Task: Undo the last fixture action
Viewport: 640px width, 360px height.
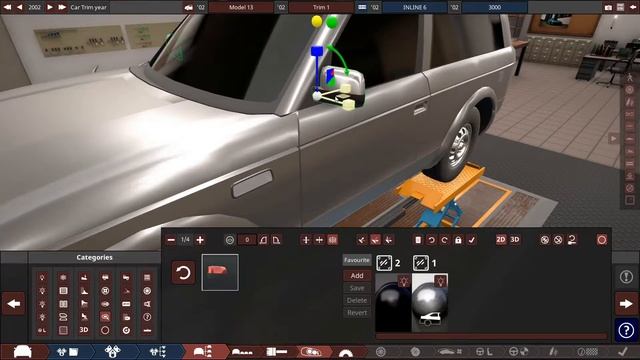Action: 431,240
